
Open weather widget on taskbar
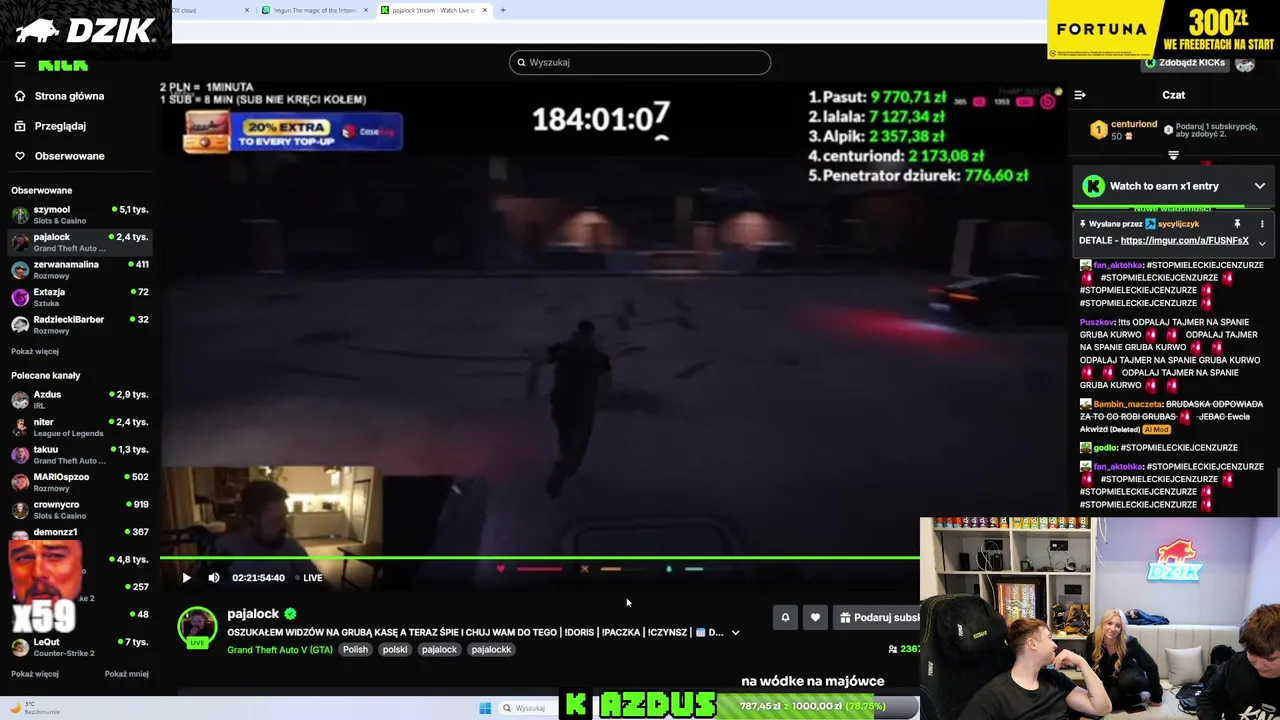pos(35,708)
